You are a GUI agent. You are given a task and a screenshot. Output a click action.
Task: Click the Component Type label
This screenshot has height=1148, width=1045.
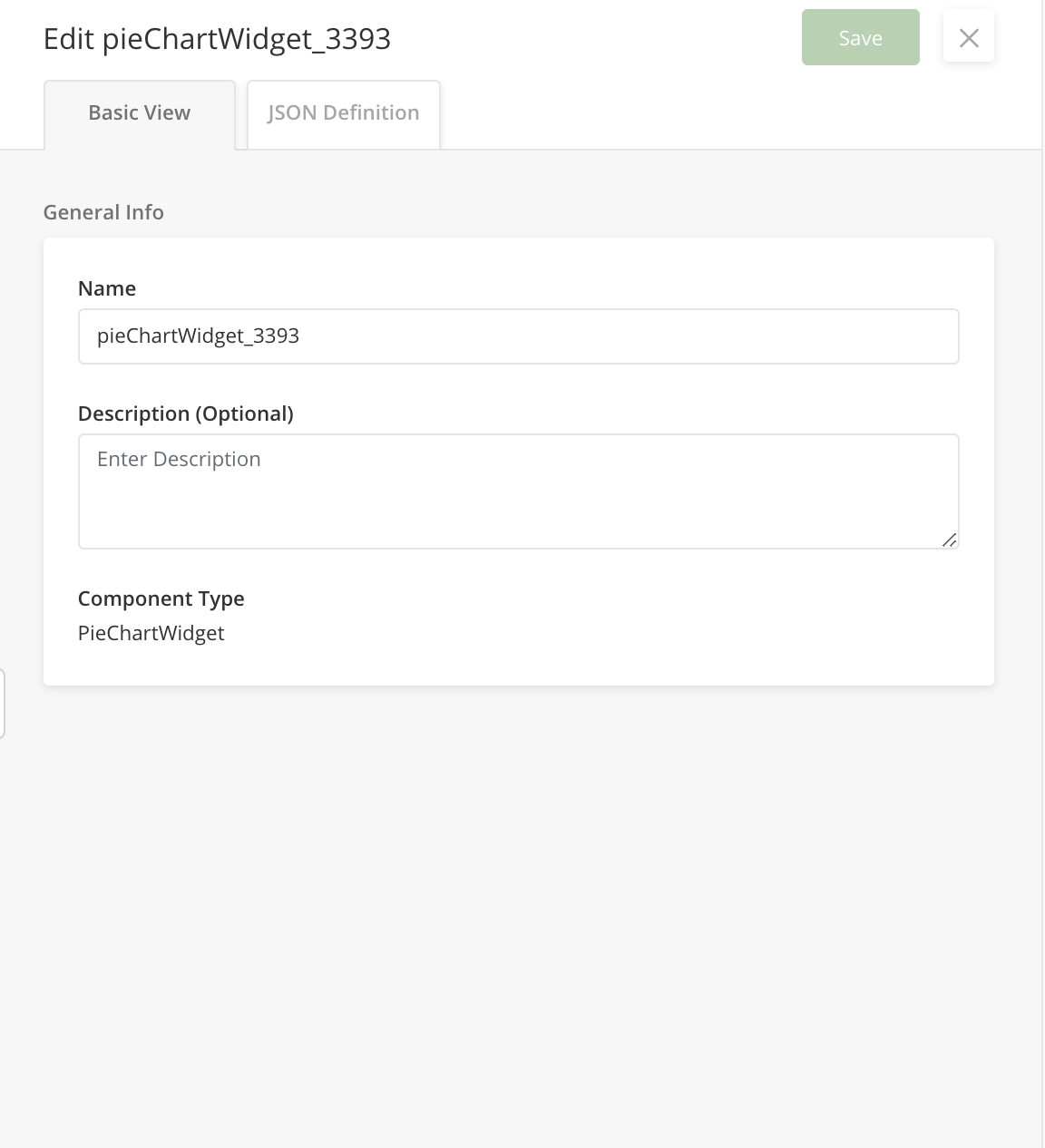161,598
